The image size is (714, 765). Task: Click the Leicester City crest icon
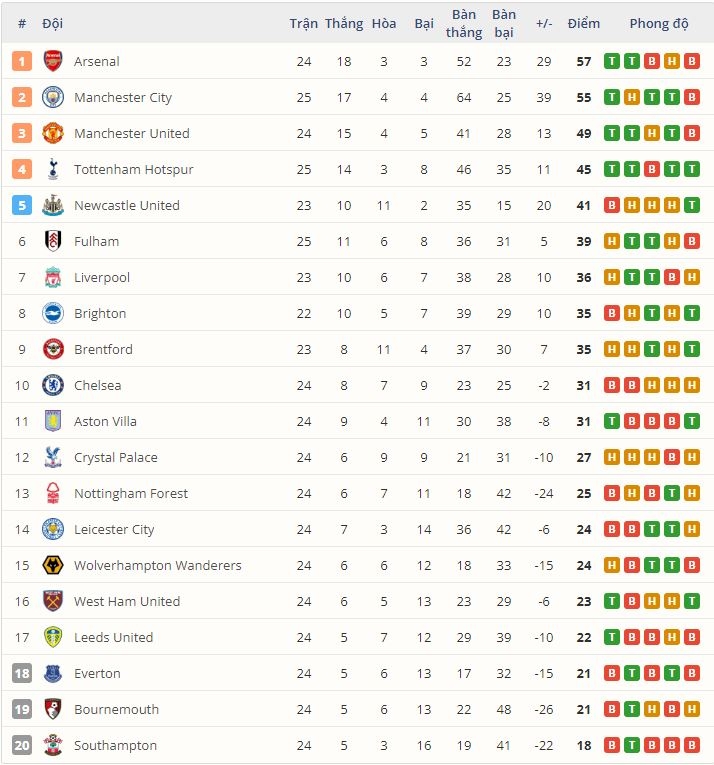(53, 529)
